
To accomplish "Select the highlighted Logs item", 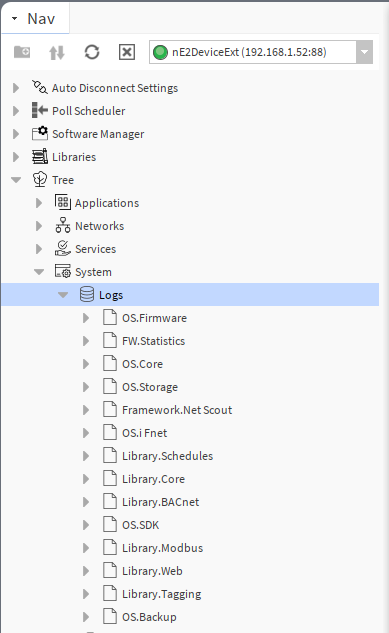I will (x=111, y=295).
